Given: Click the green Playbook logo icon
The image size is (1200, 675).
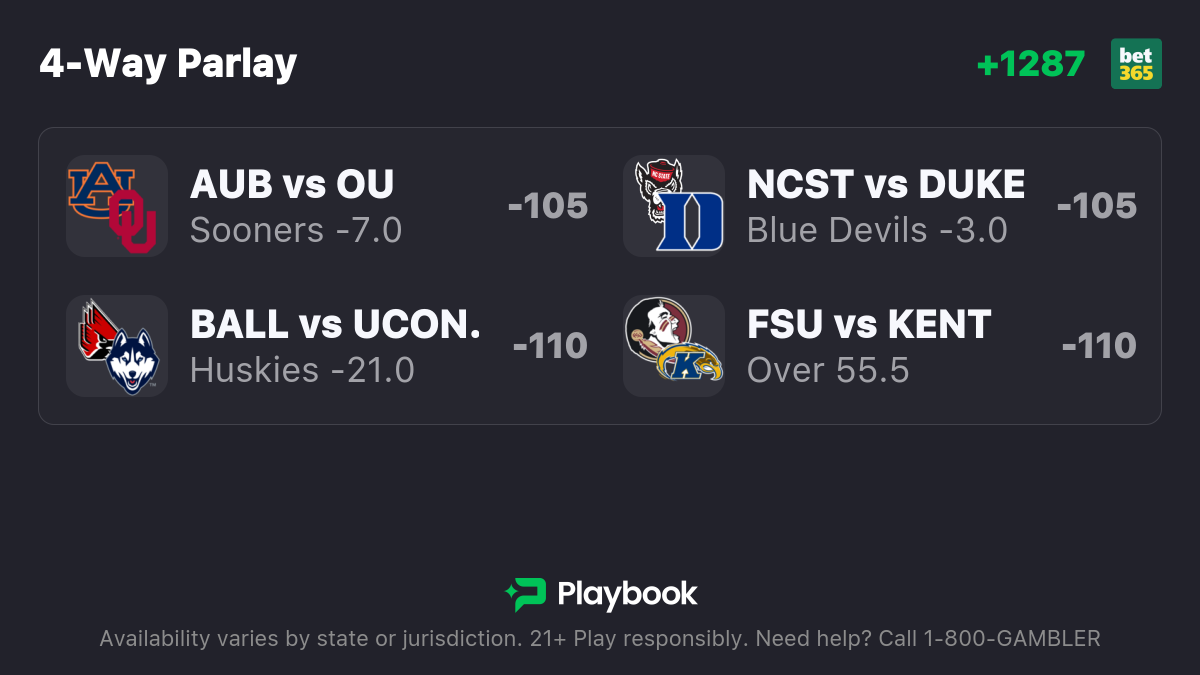Looking at the screenshot, I should [525, 594].
